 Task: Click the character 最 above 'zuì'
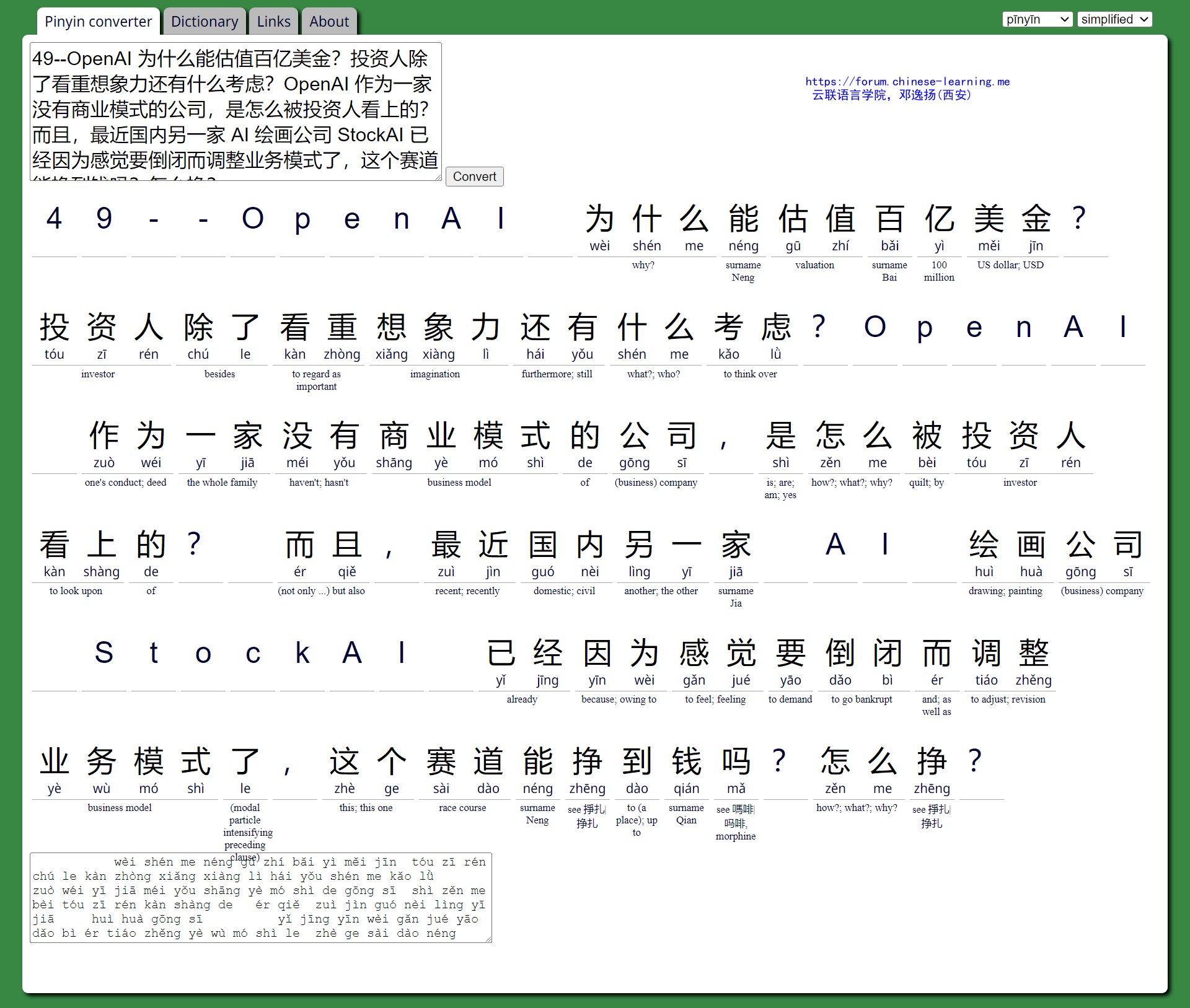446,545
